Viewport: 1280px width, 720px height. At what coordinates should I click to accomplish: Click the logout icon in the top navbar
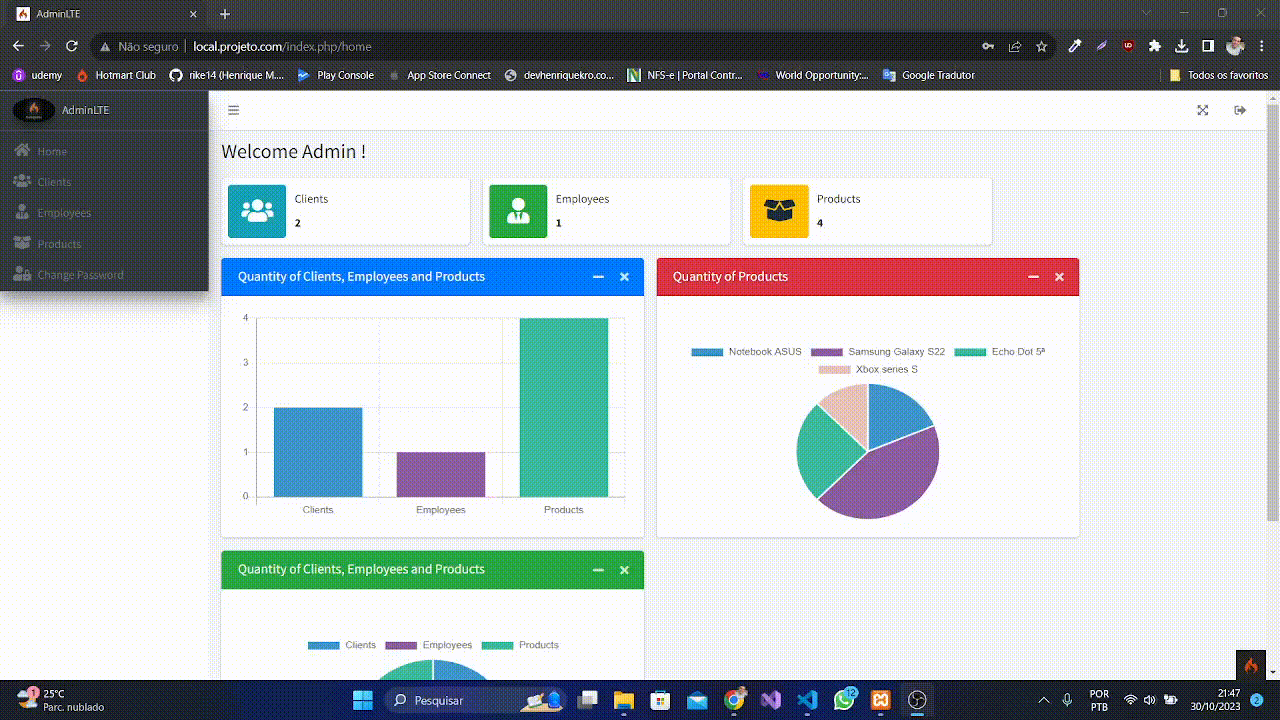[1240, 110]
